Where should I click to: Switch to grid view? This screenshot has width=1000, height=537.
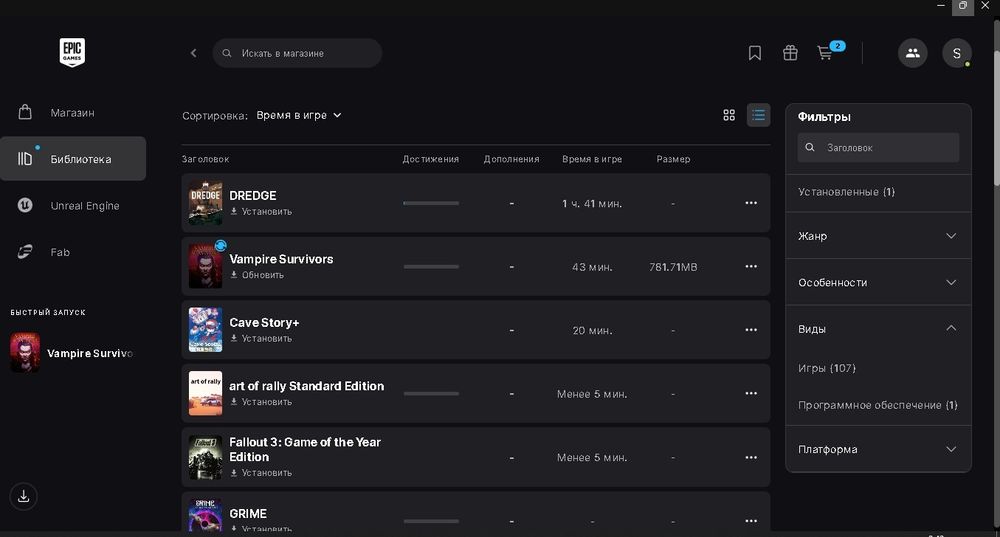(729, 115)
